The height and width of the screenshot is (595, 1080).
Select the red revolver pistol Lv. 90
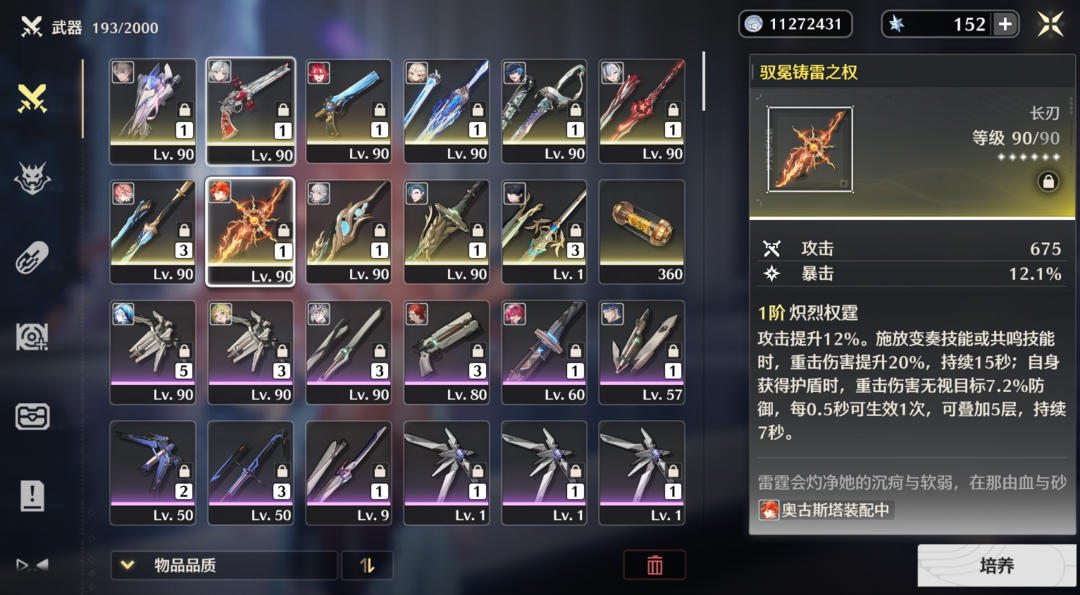[x=251, y=112]
